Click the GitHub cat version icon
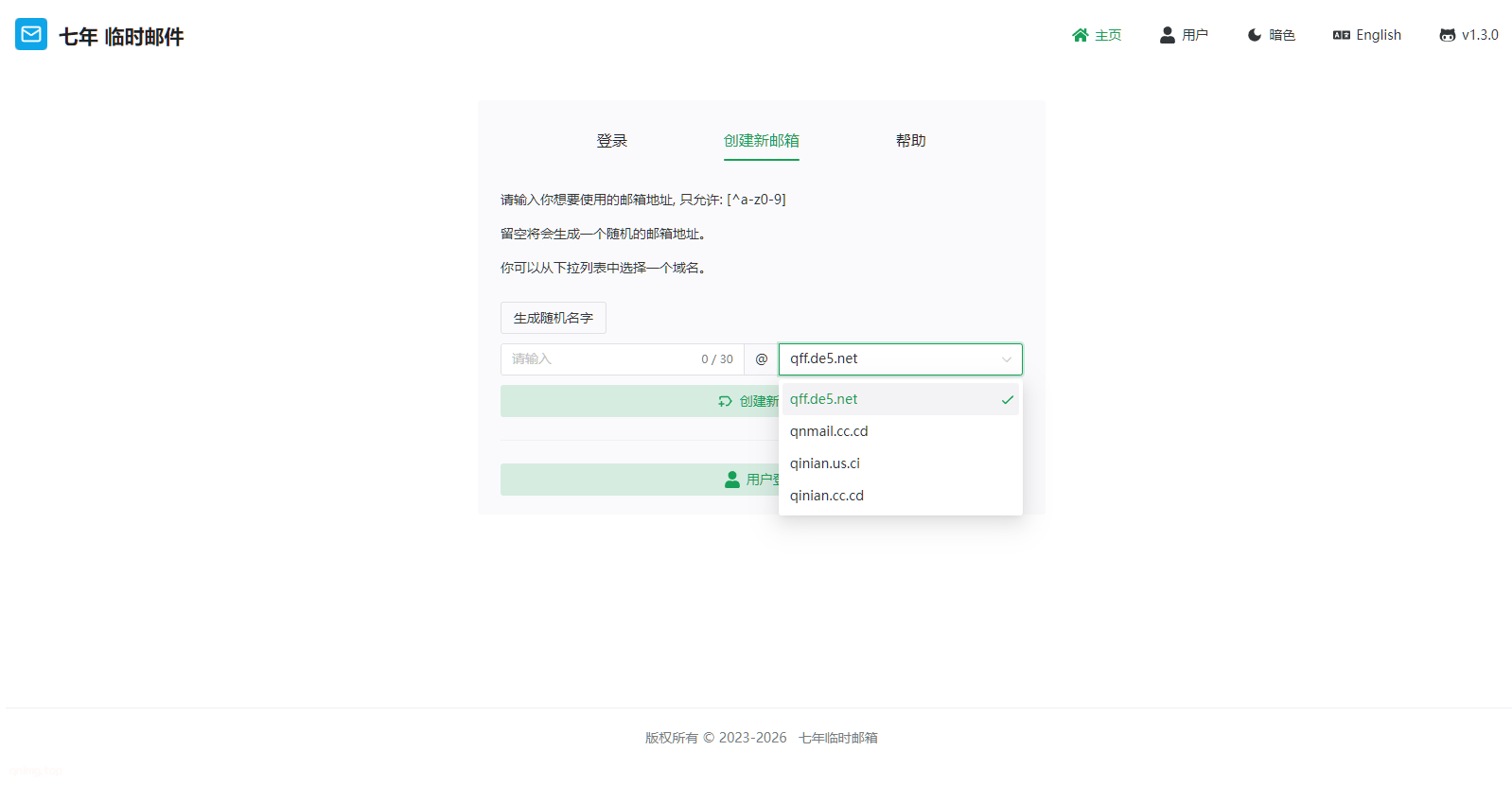This screenshot has width=1512, height=786. pos(1447,35)
